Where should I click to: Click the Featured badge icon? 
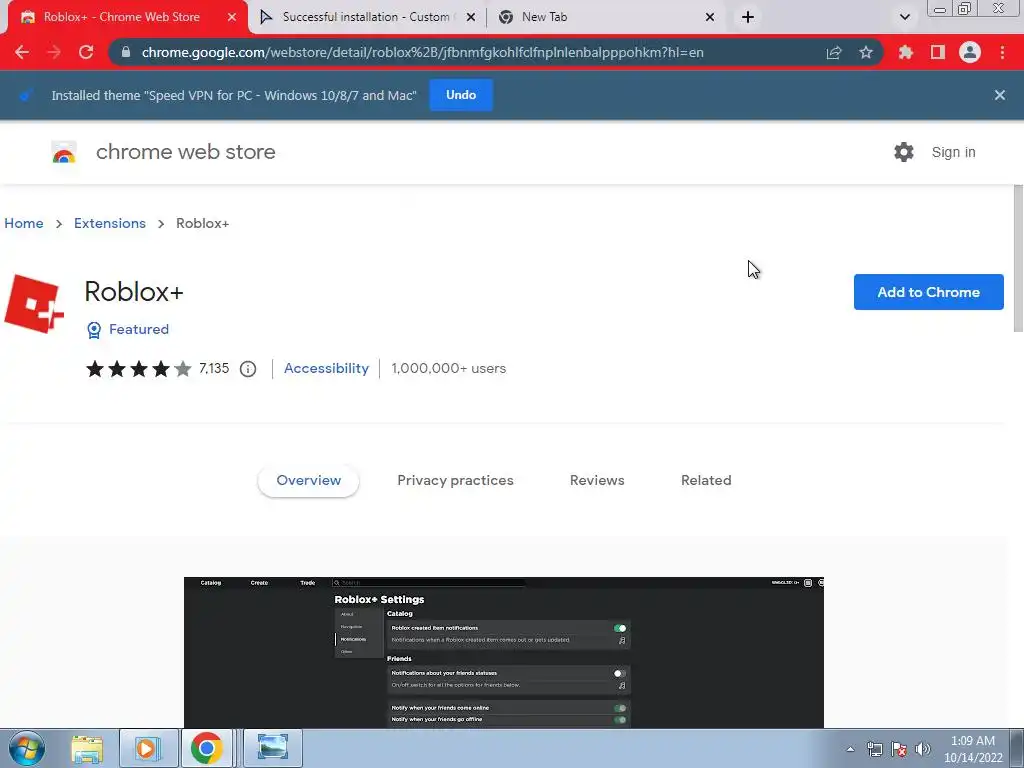(94, 330)
